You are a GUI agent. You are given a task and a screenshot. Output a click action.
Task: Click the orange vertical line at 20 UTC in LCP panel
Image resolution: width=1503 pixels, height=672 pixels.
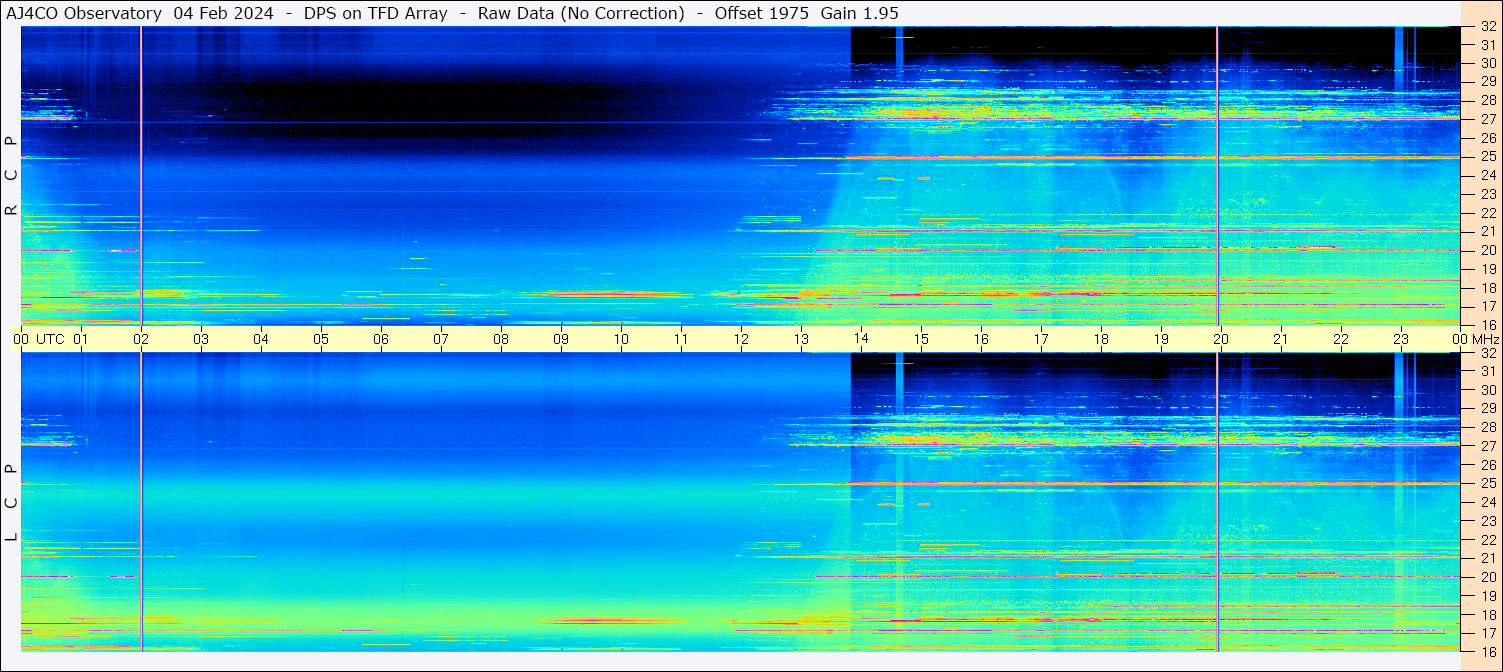pyautogui.click(x=1217, y=502)
